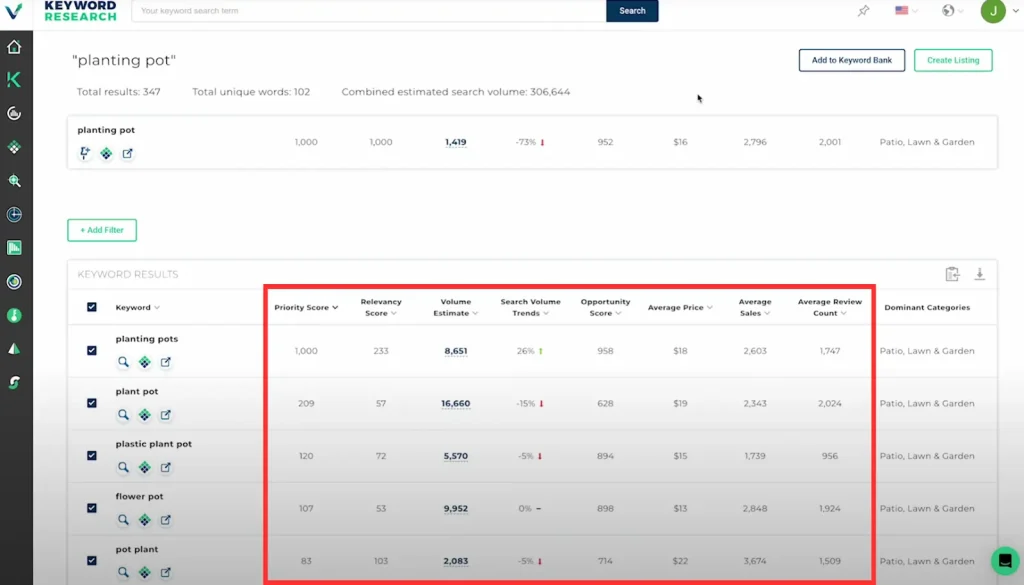Click volume estimate 16,660 link
This screenshot has height=585, width=1024.
click(456, 403)
